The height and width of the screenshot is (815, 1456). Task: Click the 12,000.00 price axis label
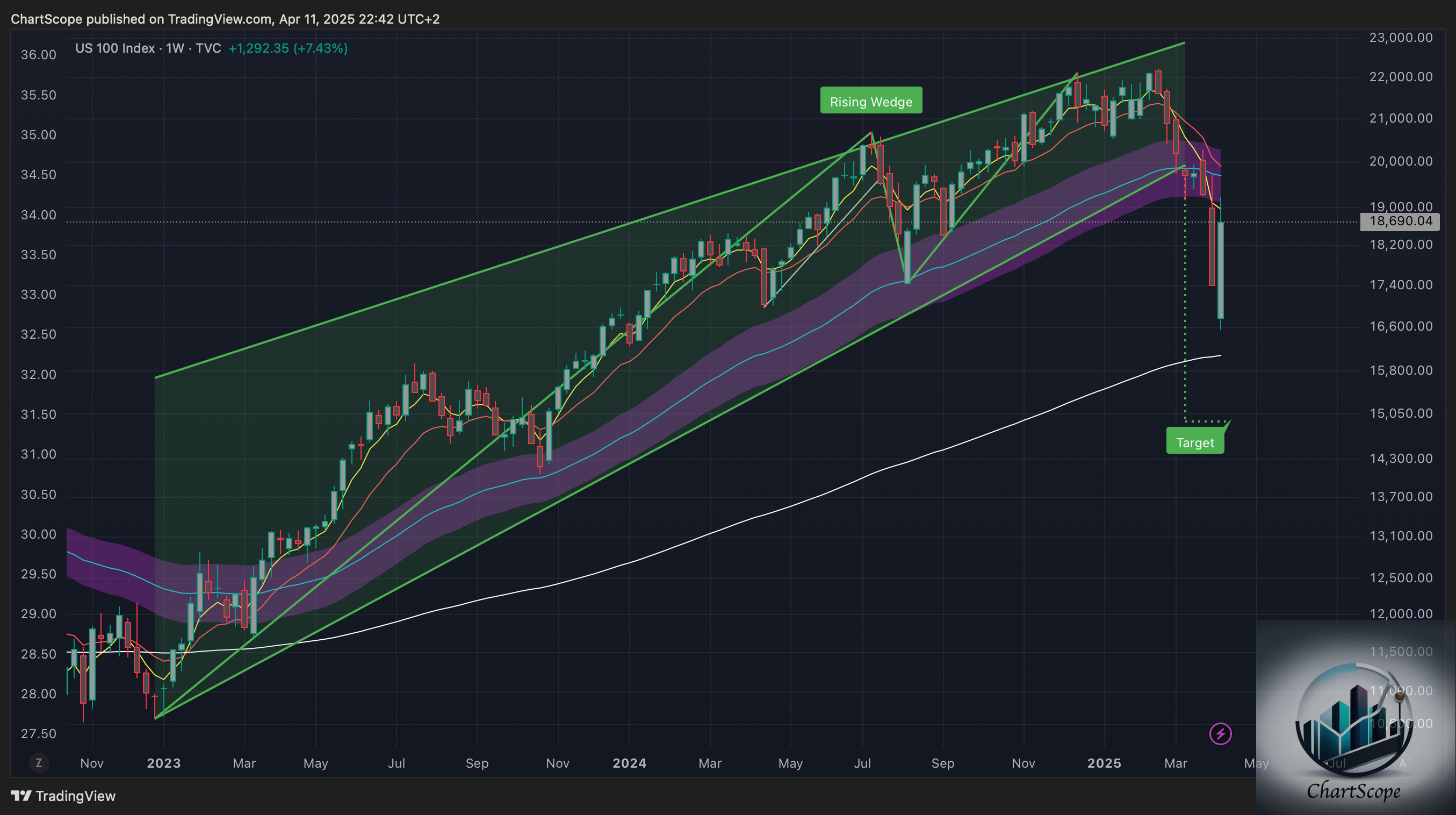tap(1401, 613)
